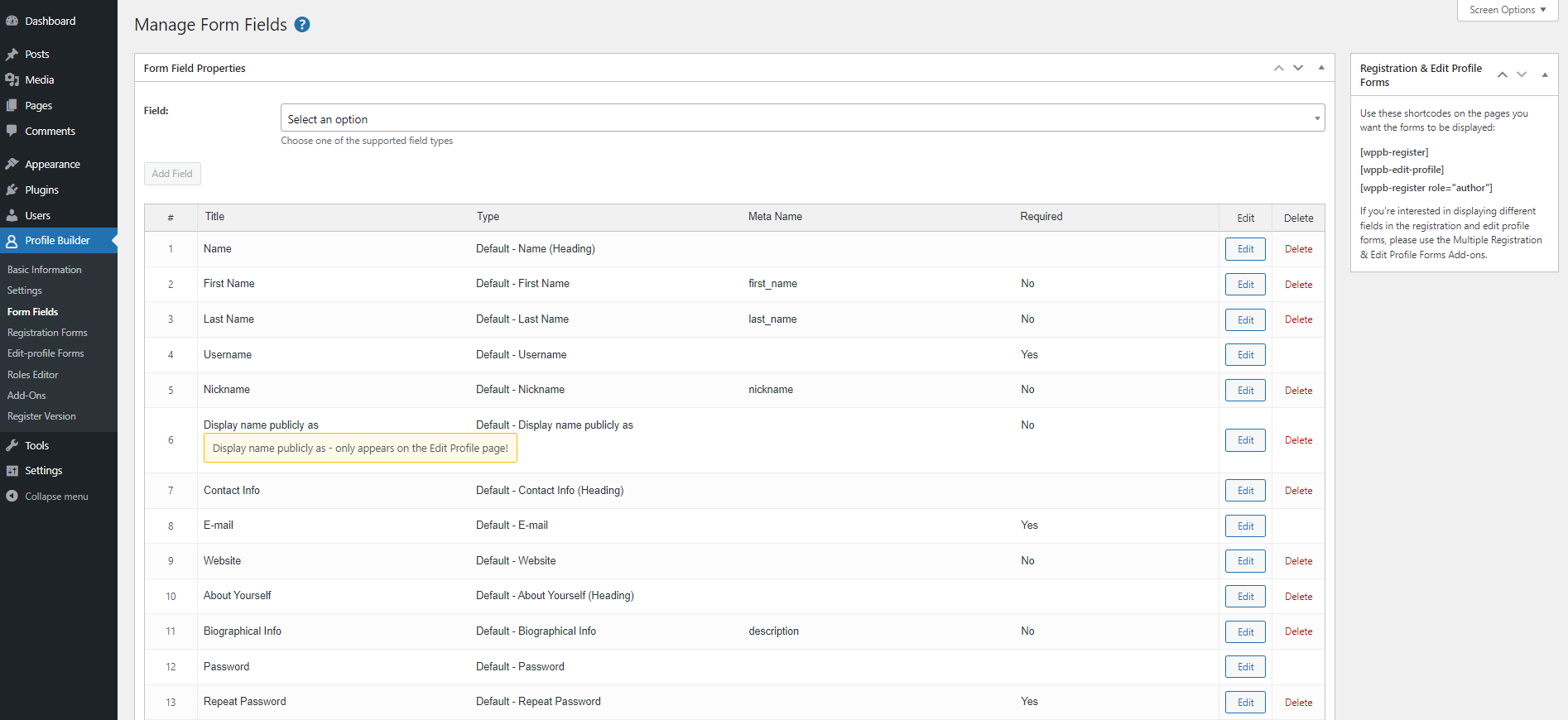Delete the Display name publicly as field

tap(1298, 440)
